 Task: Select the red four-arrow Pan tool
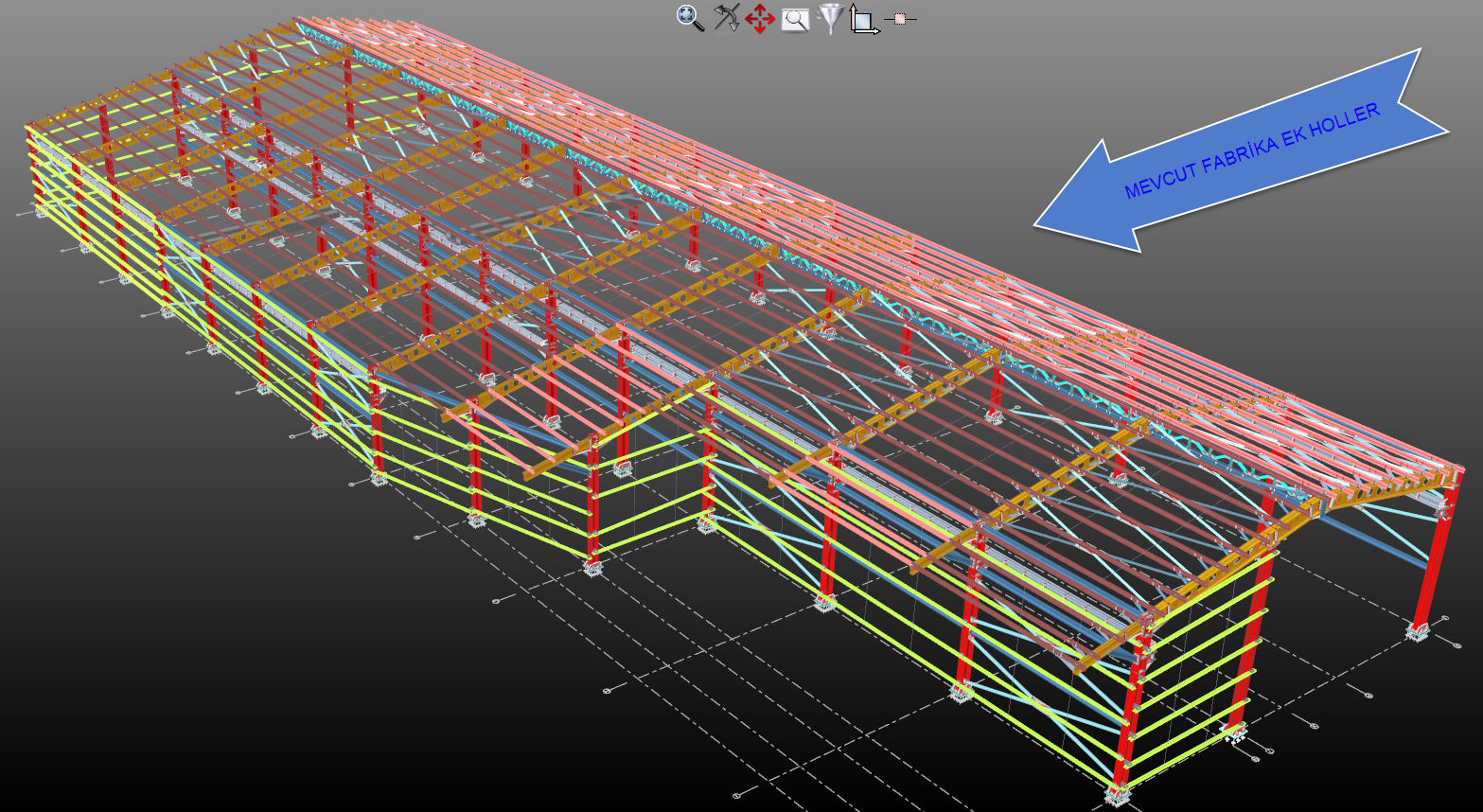(x=760, y=19)
